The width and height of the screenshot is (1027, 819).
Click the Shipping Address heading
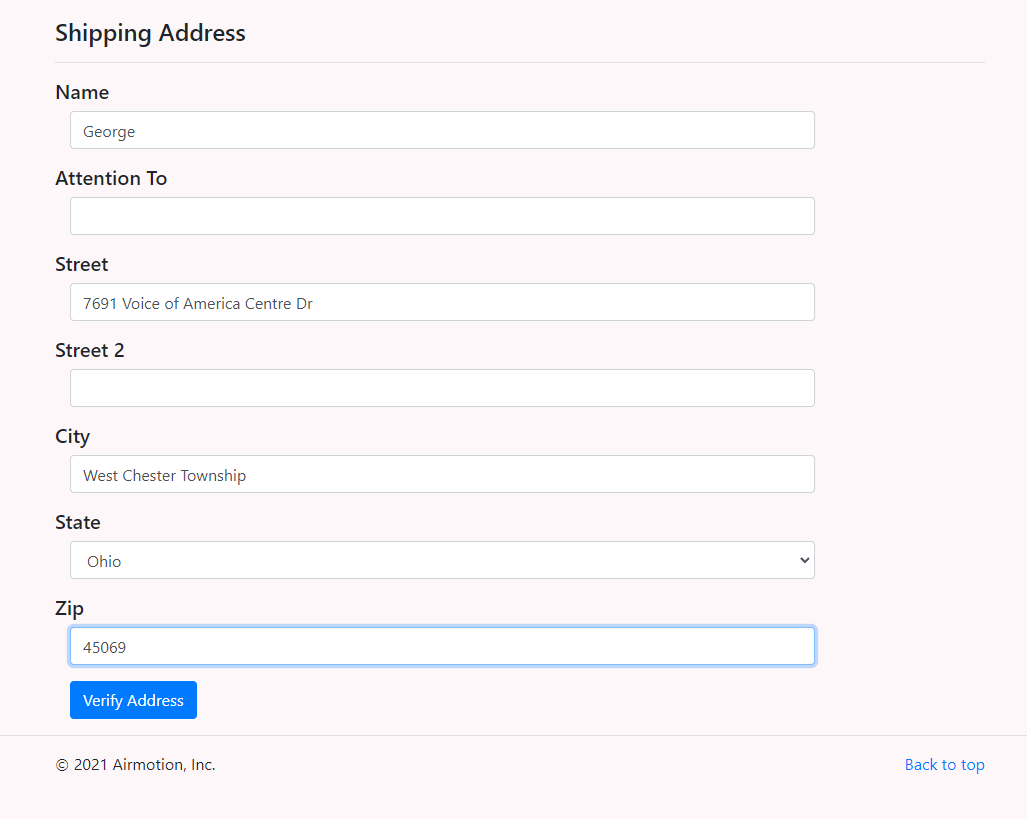click(x=150, y=33)
